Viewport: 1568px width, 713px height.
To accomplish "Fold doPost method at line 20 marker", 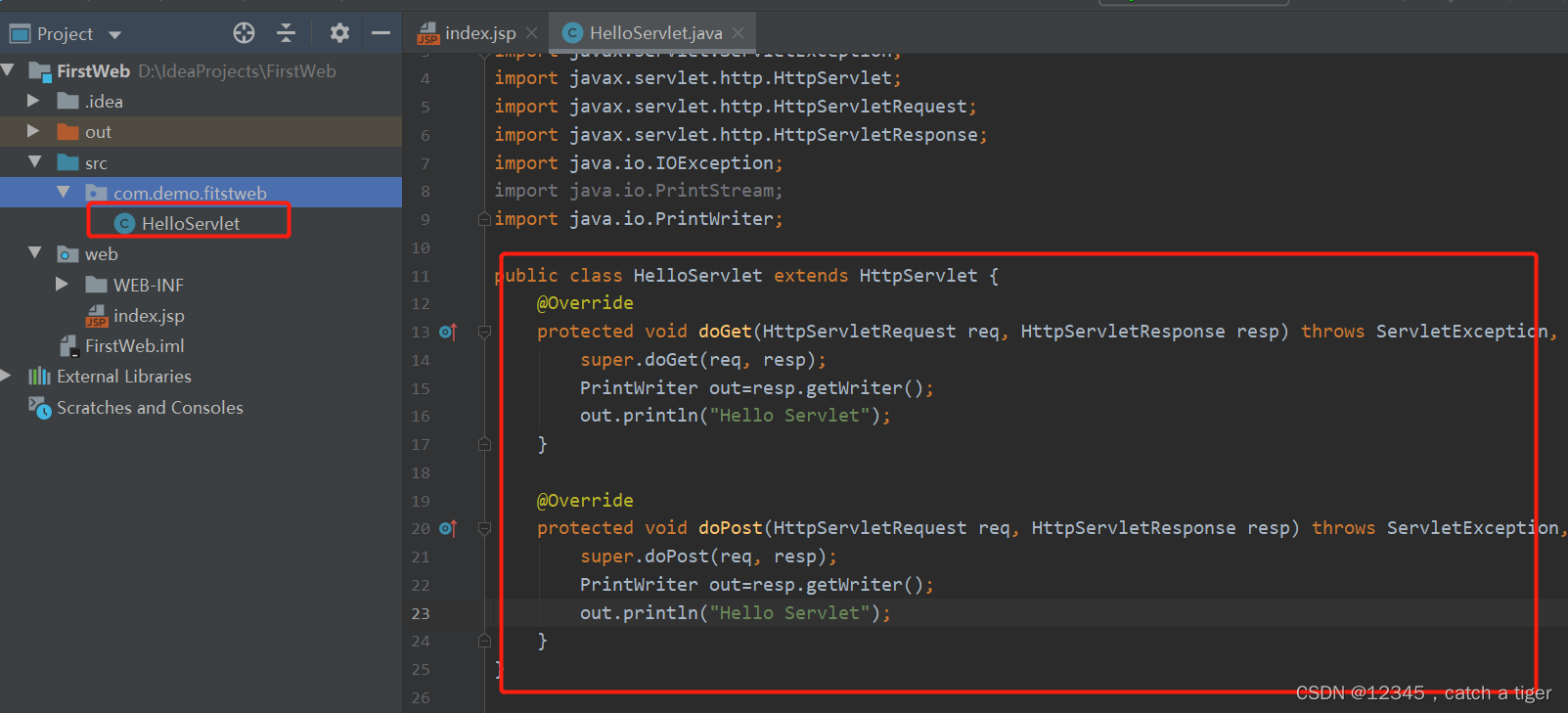I will pos(484,528).
